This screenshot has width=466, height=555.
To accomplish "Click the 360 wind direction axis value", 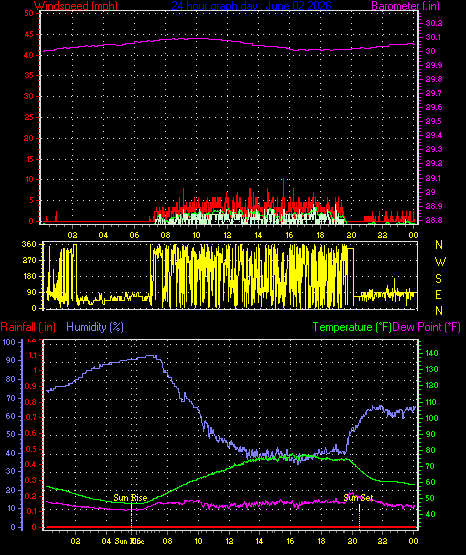I will pos(29,244).
